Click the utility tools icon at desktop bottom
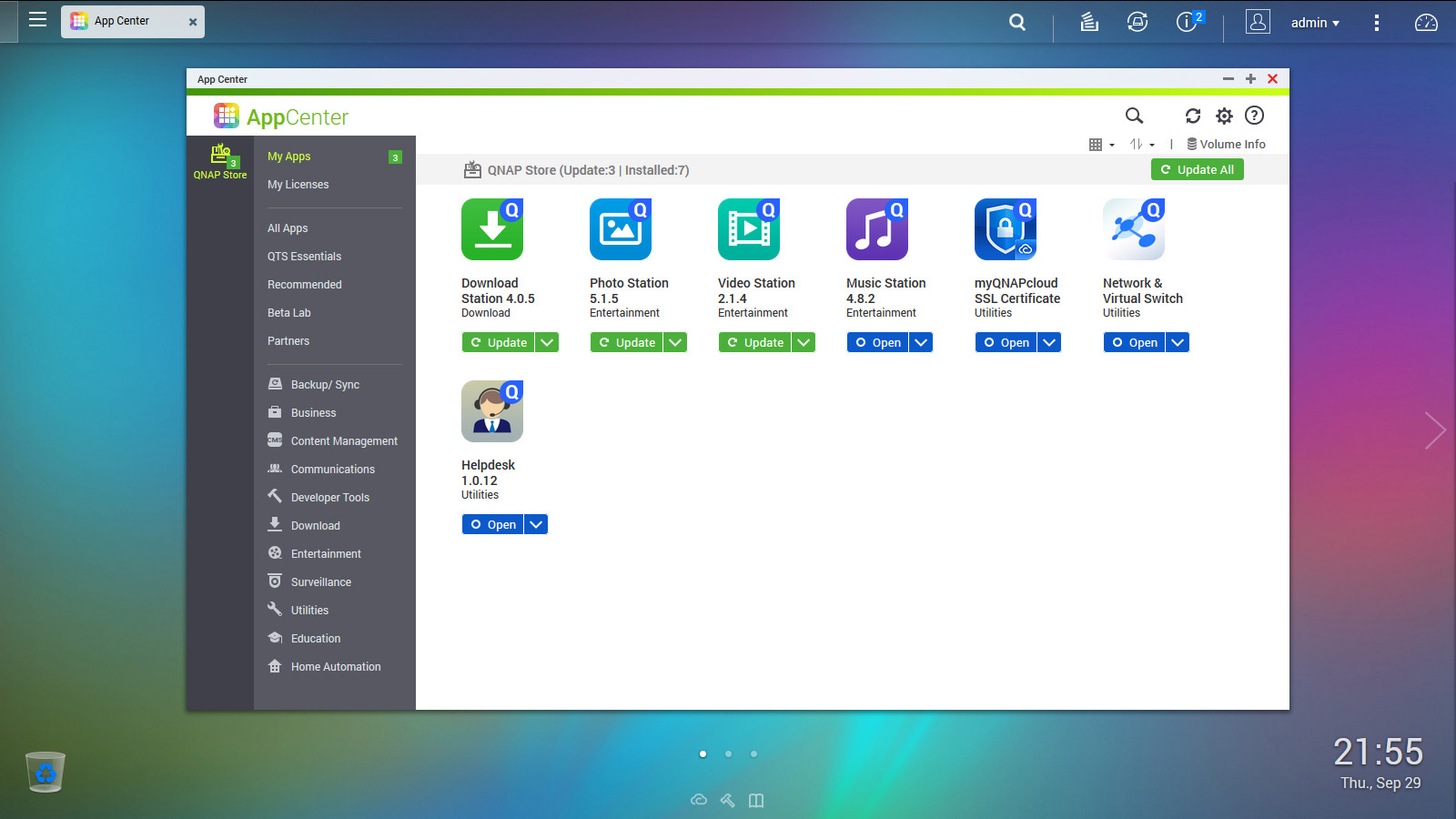Image resolution: width=1456 pixels, height=819 pixels. tap(727, 800)
